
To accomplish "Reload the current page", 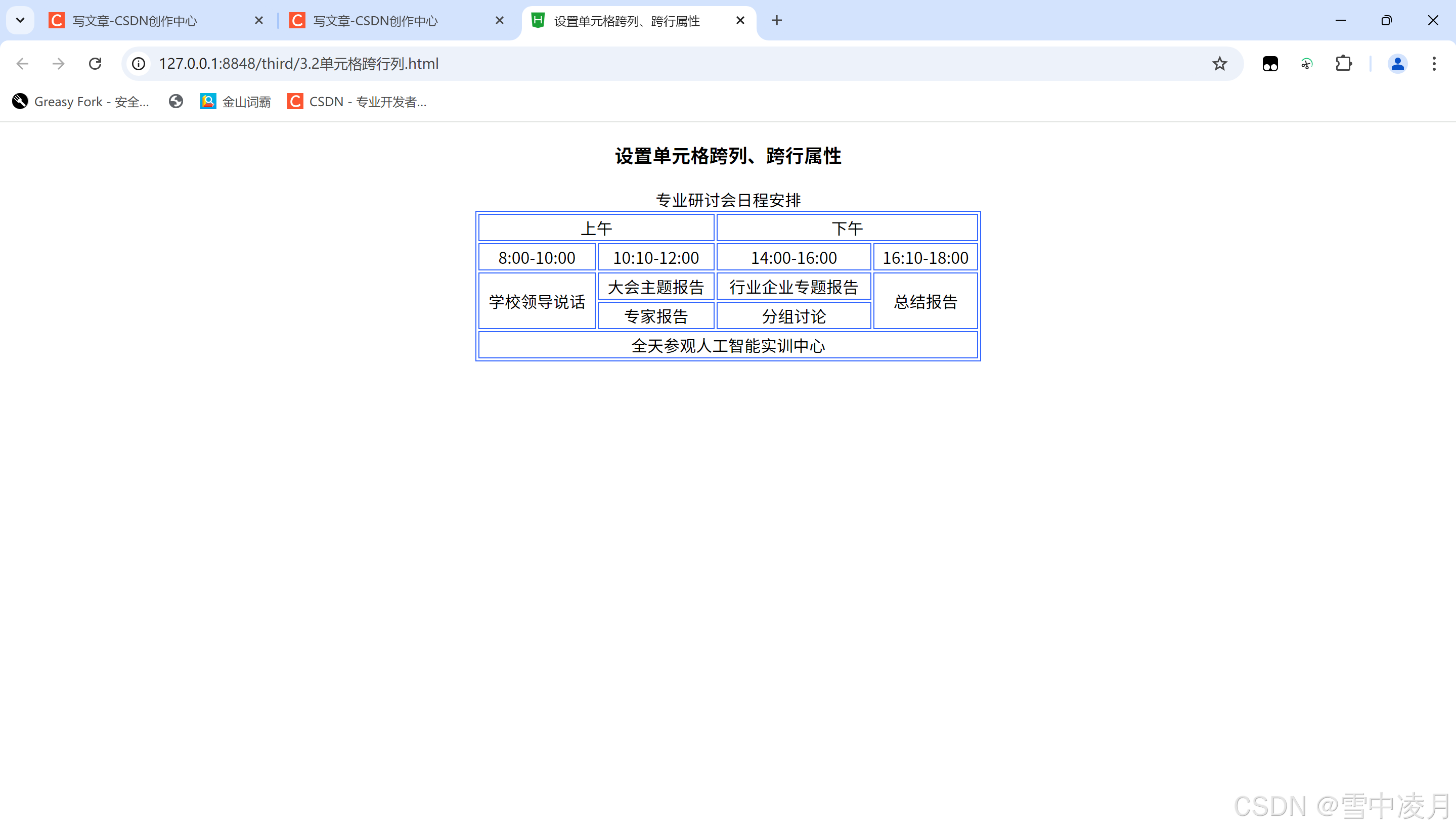I will (x=95, y=63).
